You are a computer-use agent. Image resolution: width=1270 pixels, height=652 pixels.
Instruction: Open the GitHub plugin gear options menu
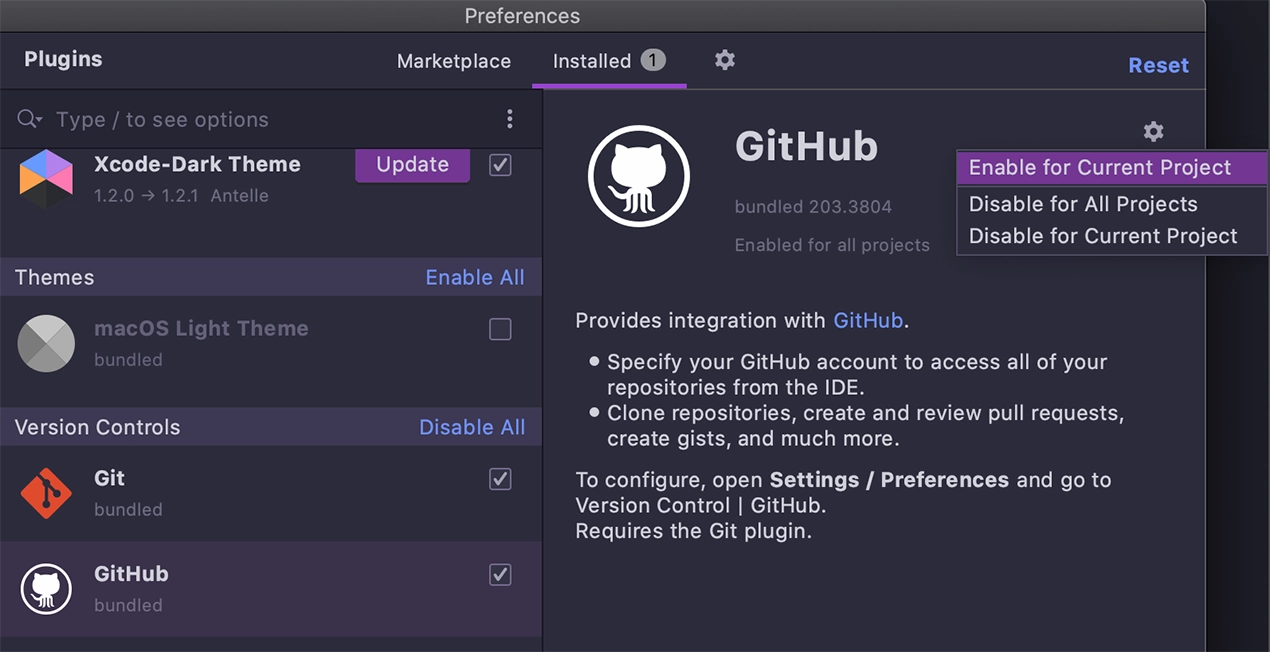point(1153,131)
